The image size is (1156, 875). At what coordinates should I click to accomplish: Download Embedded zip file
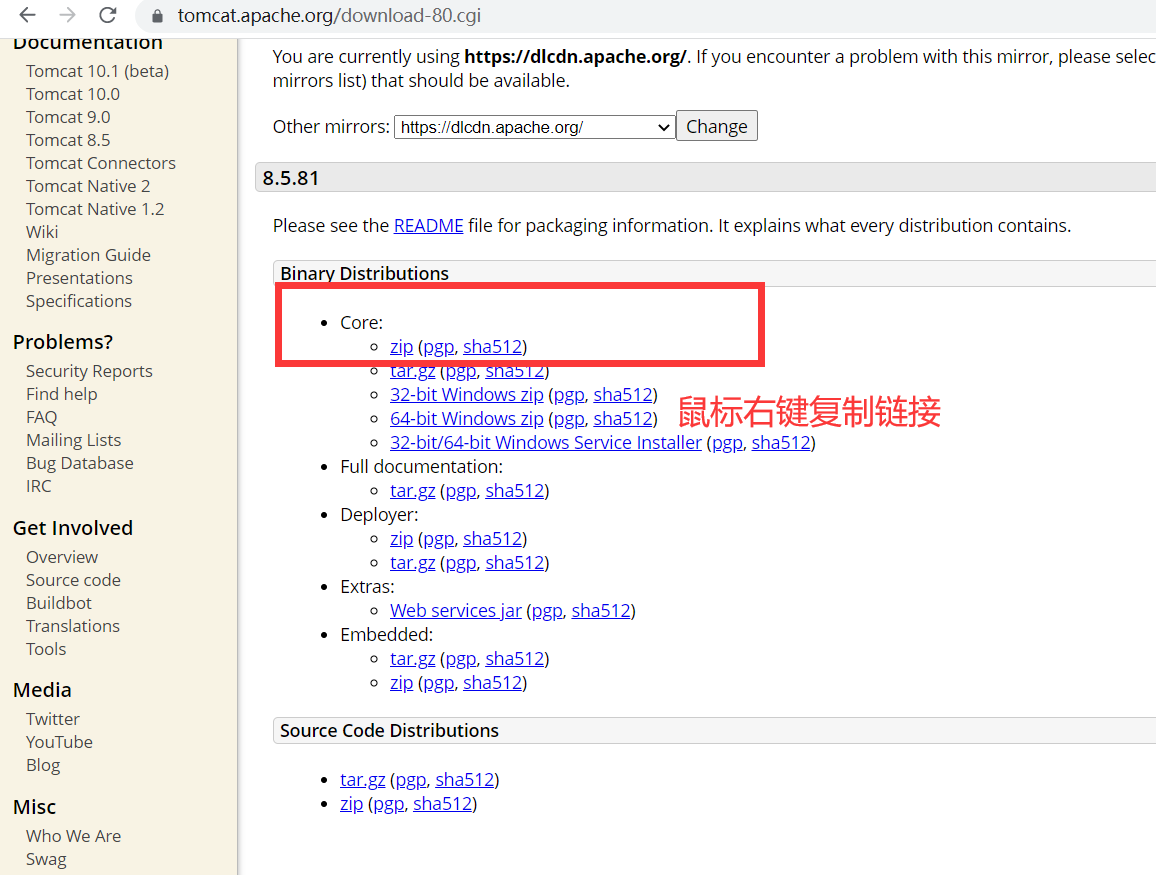[x=402, y=683]
